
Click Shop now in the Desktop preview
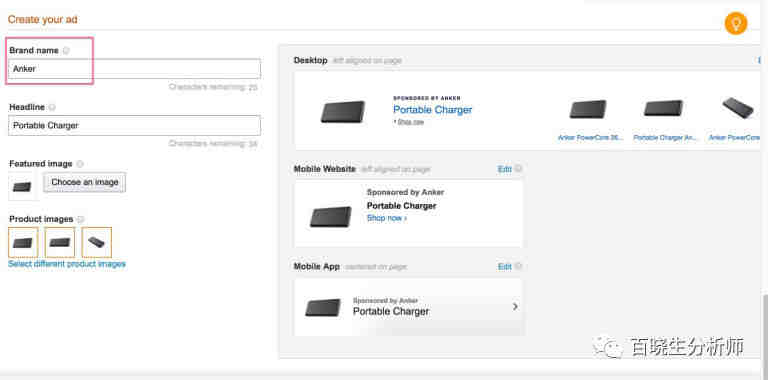click(410, 122)
